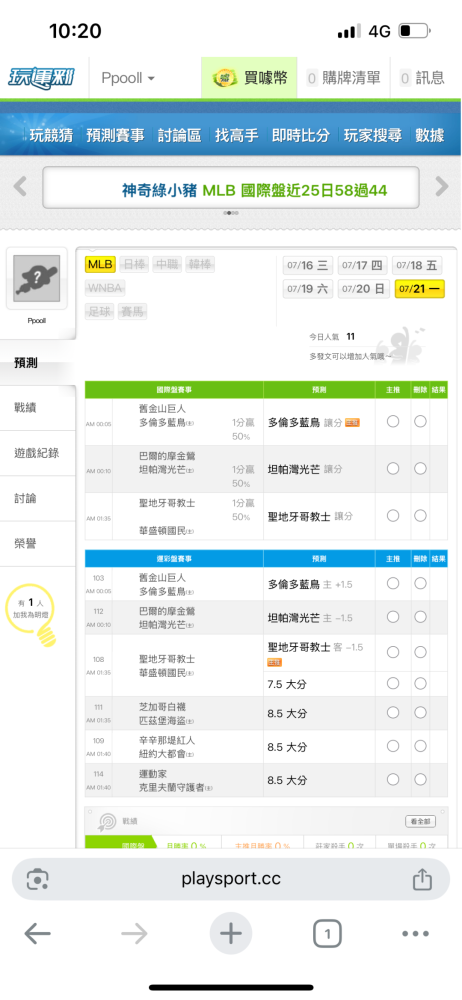Go to previous banner with left arrow
462x1000 pixels.
click(20, 186)
